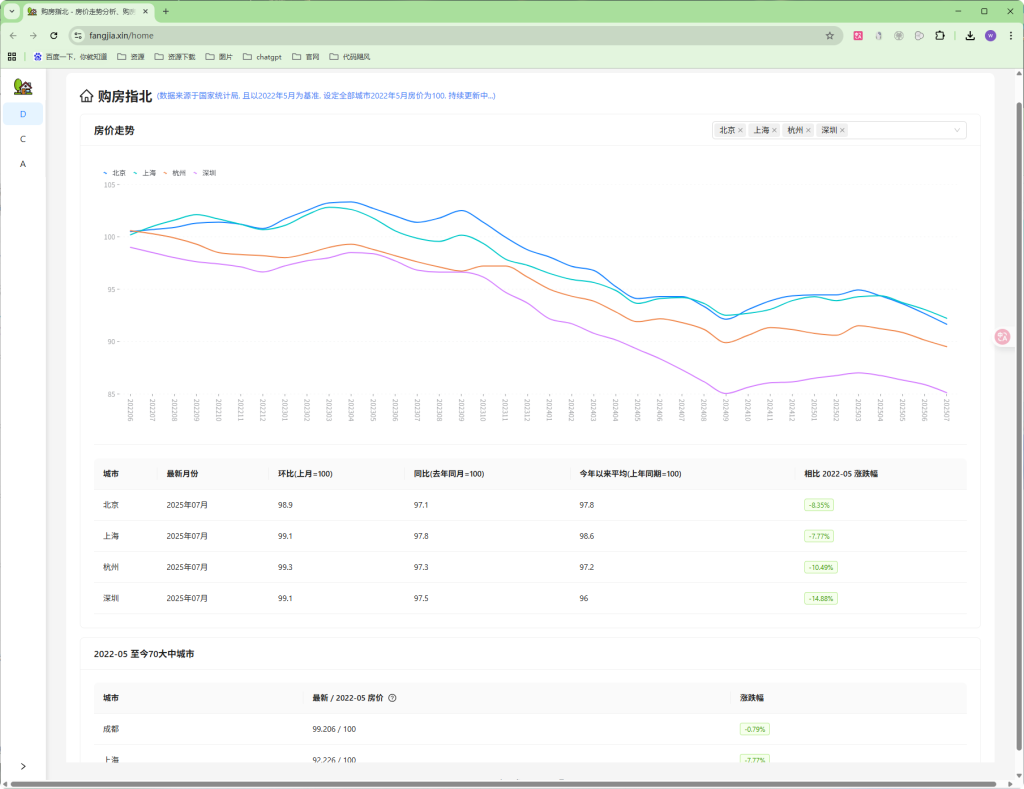Click the help icon next to 房价 column header
This screenshot has height=789, width=1024.
tap(392, 698)
